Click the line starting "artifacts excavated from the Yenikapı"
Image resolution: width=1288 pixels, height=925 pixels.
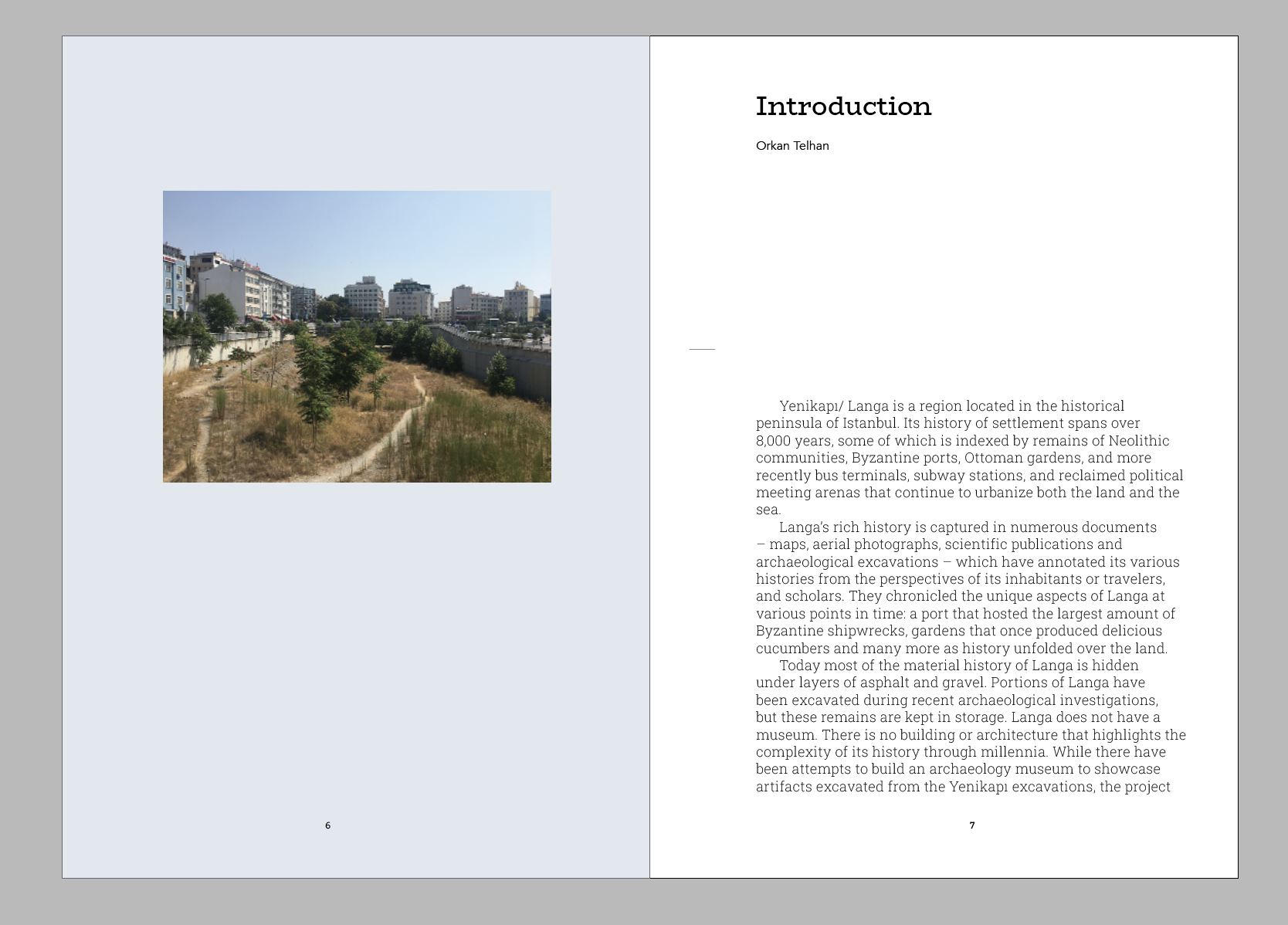[x=963, y=787]
